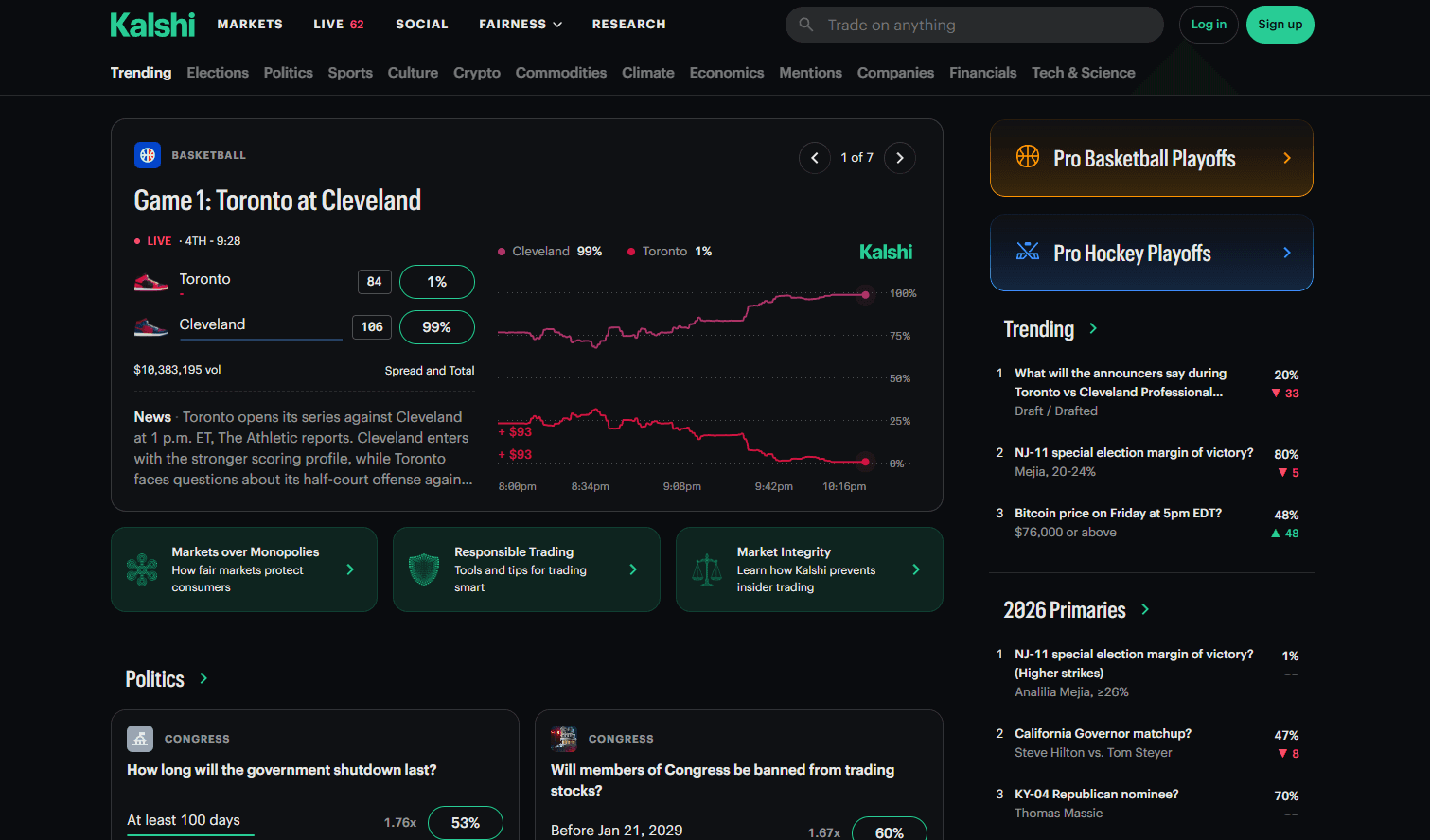Screen dimensions: 1430x840
Task: Click the 53% button for At least 100 days
Action: click(x=466, y=823)
